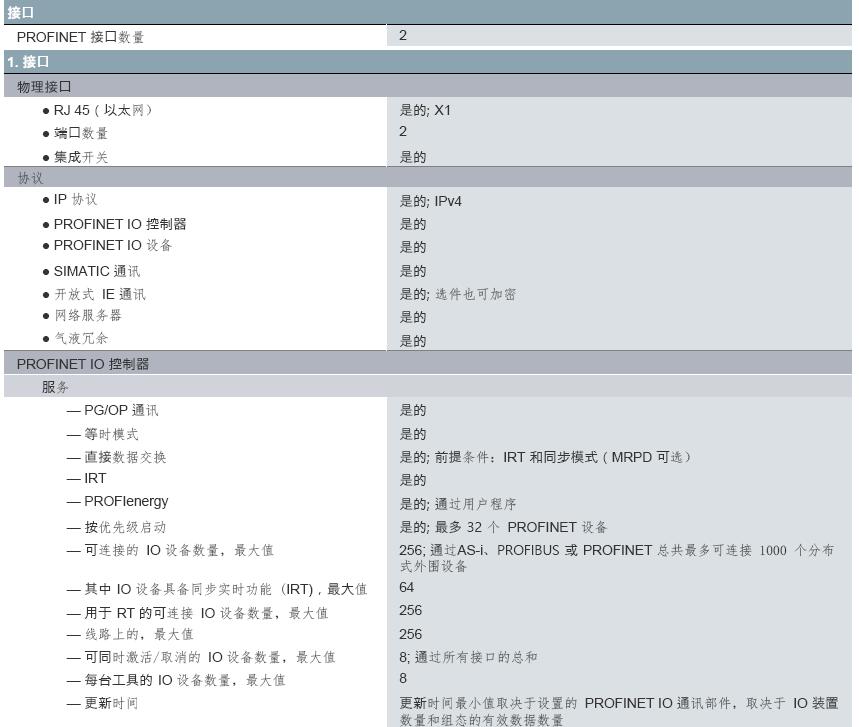Select the value "2" in the 端口数量 row
This screenshot has height=727, width=859.
click(x=403, y=131)
